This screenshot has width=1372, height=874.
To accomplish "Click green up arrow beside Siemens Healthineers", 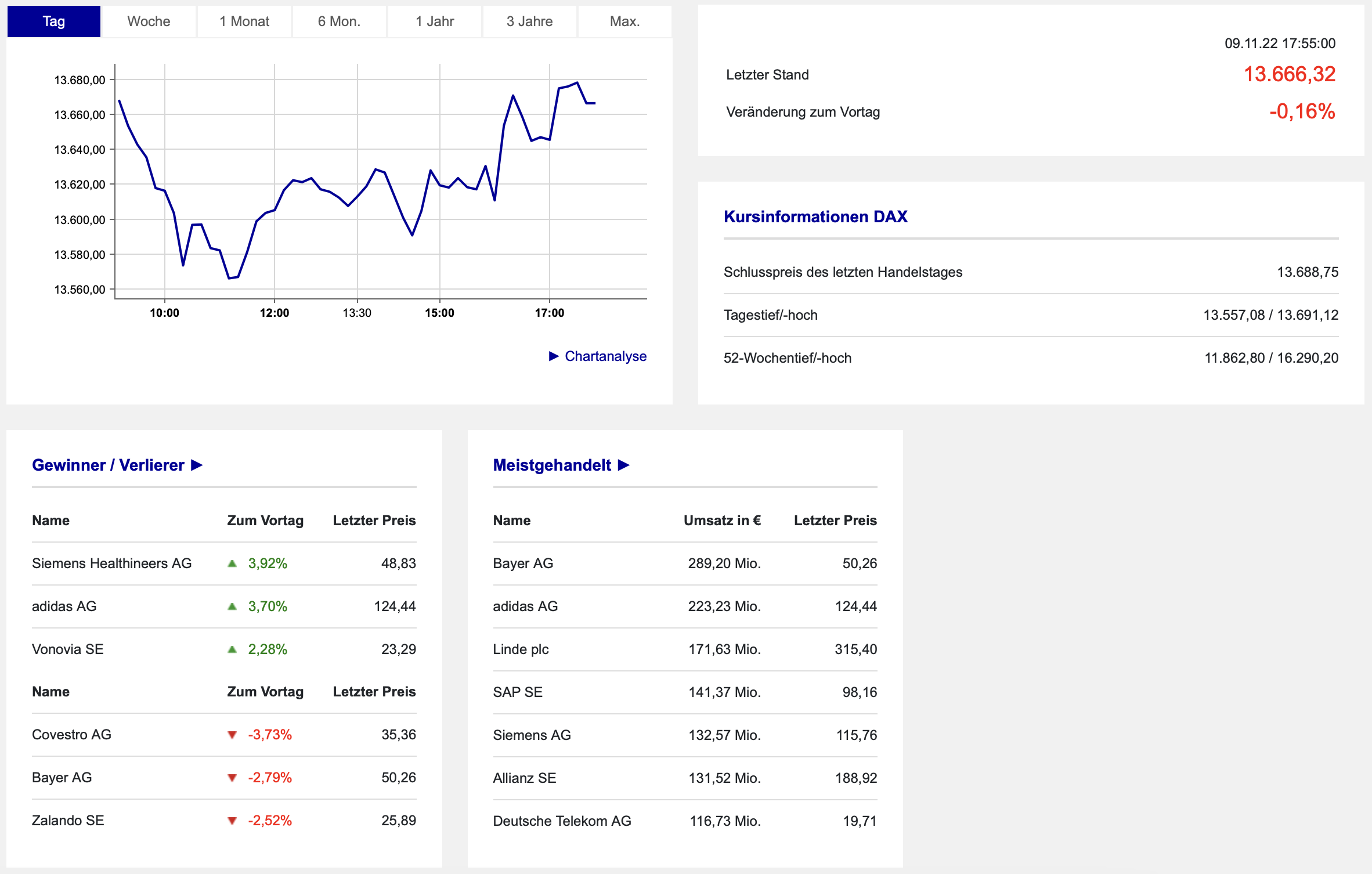I will (x=232, y=564).
